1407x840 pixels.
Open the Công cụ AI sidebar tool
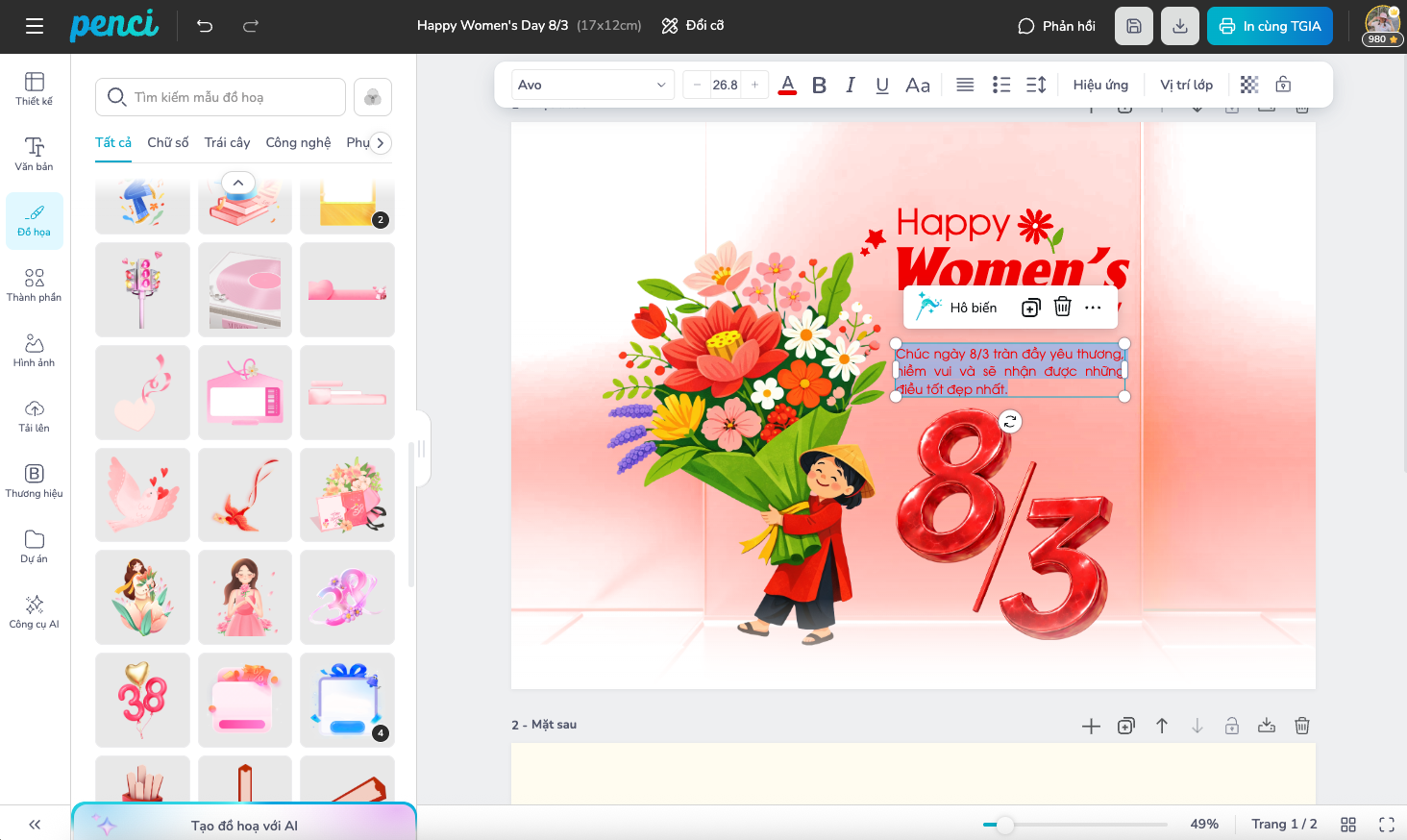click(x=35, y=611)
